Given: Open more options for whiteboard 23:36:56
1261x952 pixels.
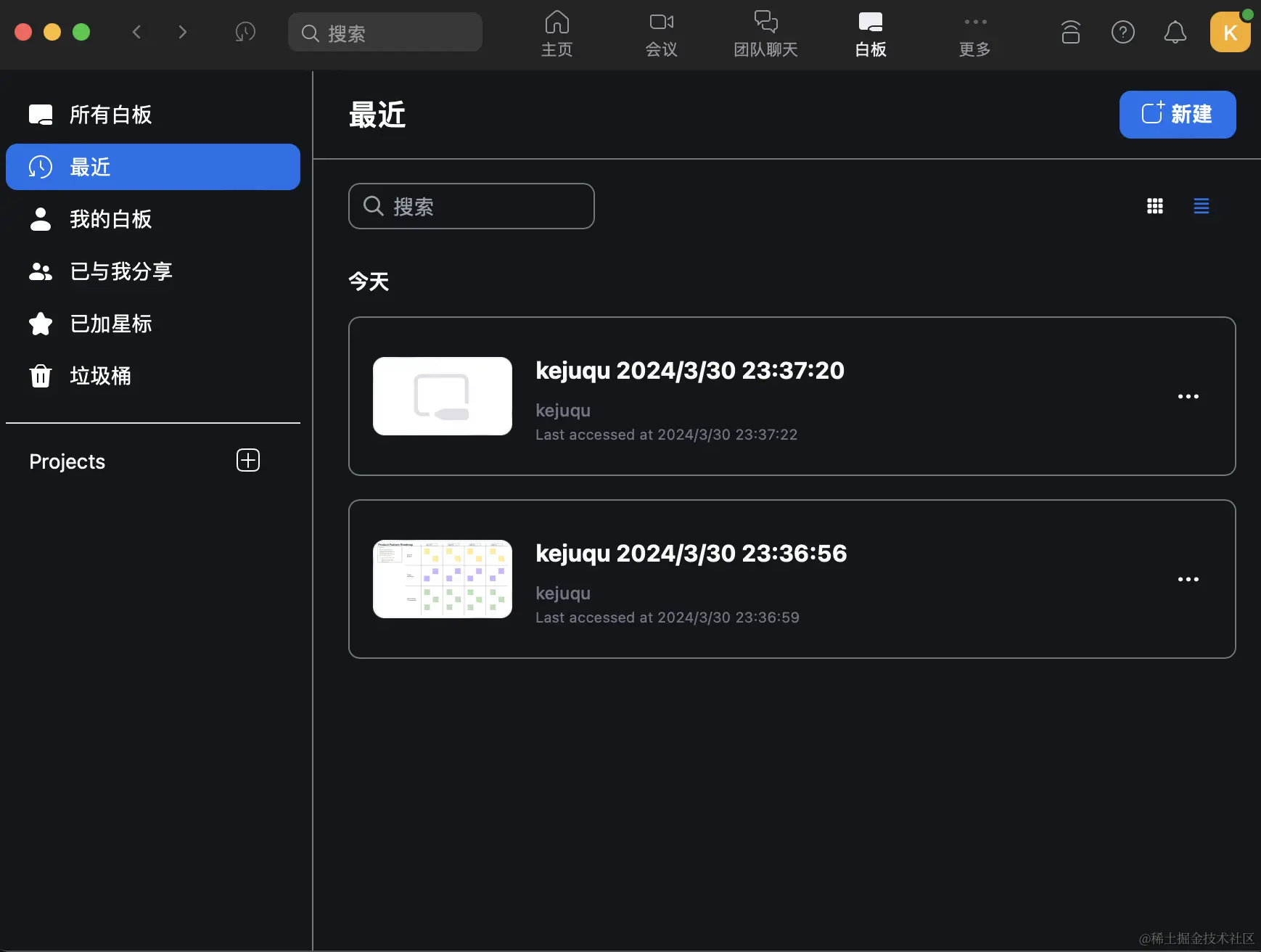Looking at the screenshot, I should pos(1188,579).
